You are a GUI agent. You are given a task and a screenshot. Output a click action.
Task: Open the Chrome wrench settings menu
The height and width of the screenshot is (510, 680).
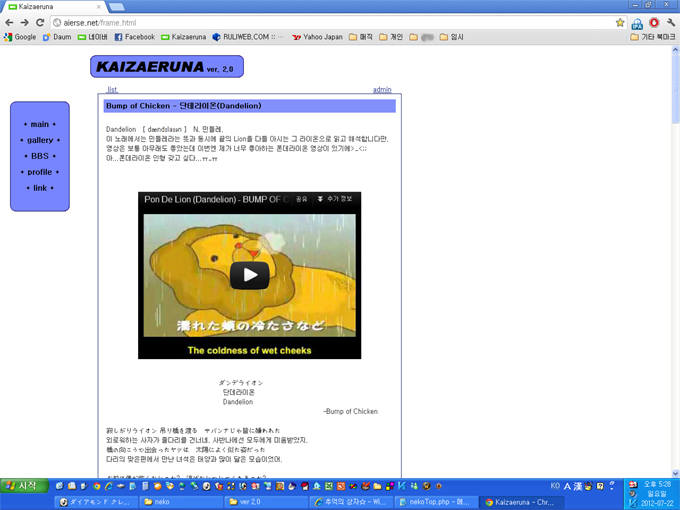click(670, 23)
